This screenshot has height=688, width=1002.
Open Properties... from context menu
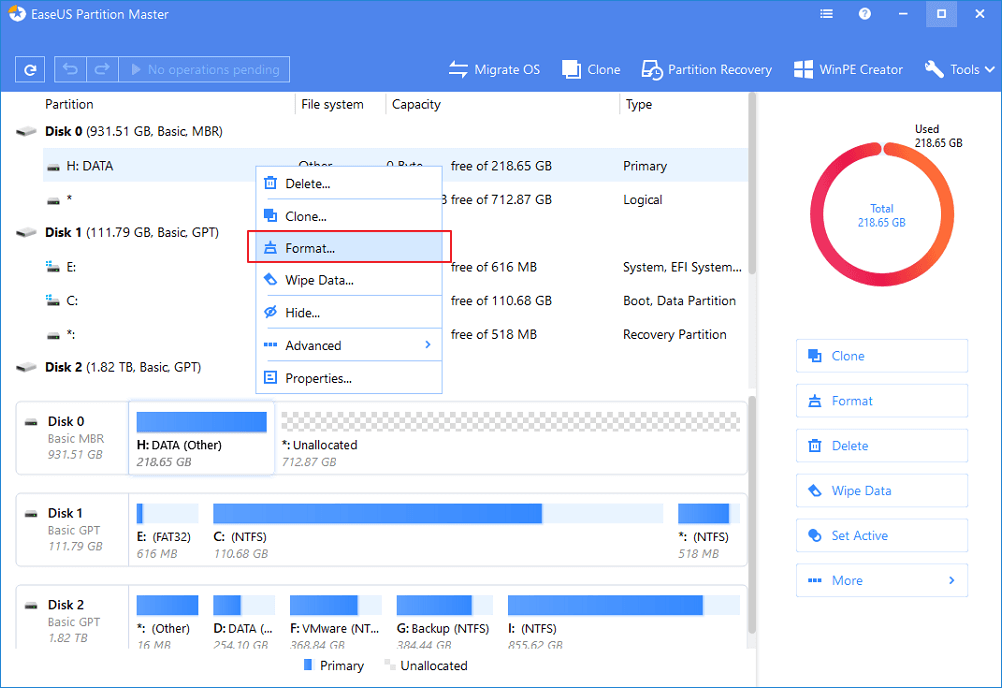tap(349, 378)
